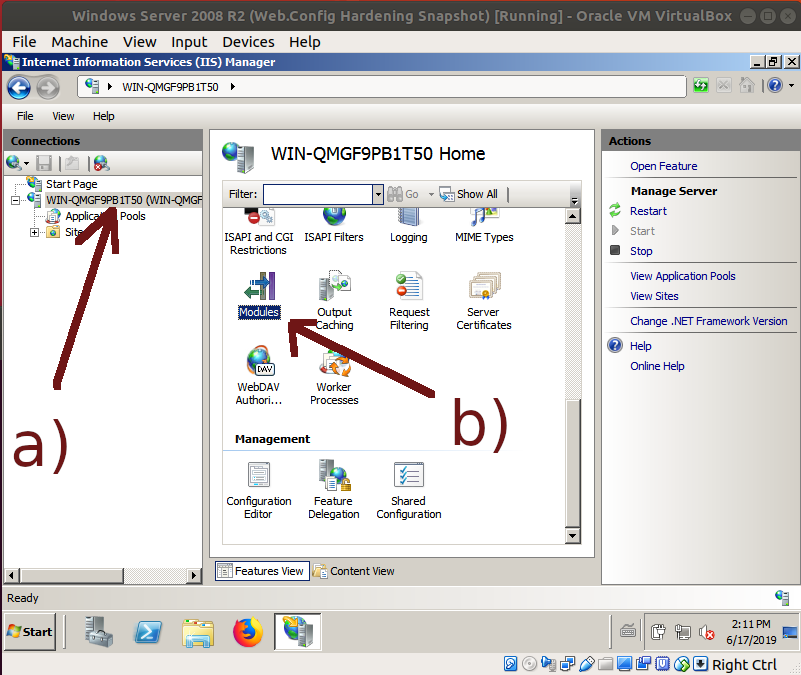Open the IIS Manager File menu

tap(25, 117)
